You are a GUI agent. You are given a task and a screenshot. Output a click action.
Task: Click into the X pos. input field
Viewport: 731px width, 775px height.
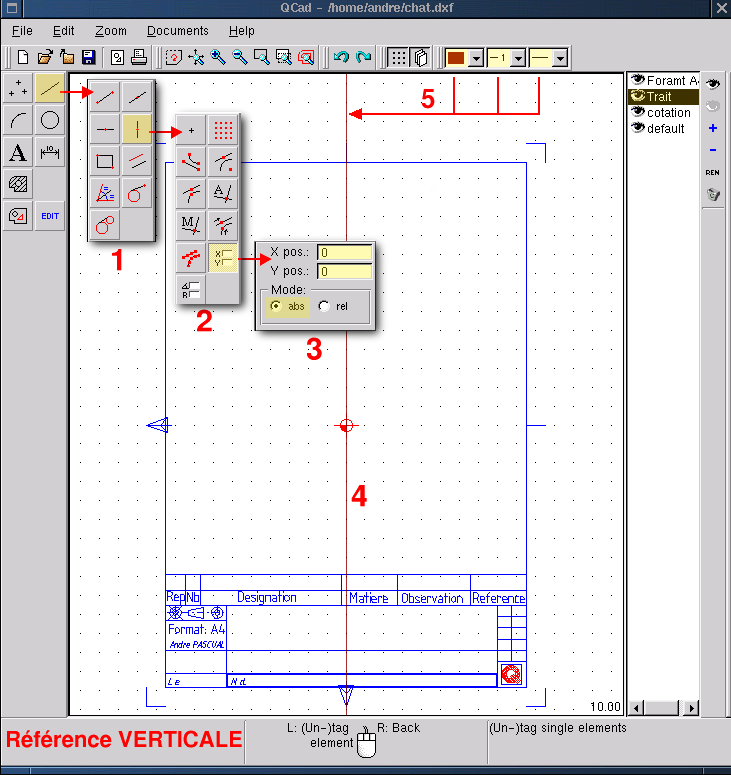[x=344, y=253]
